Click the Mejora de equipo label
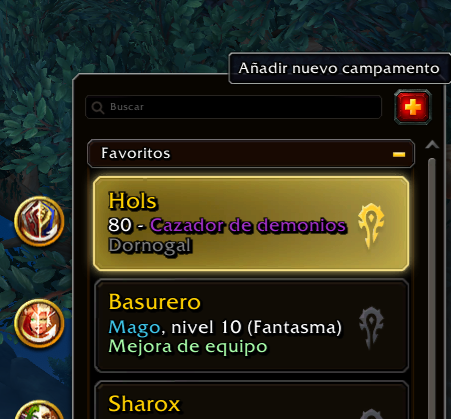Image resolution: width=451 pixels, height=419 pixels. coord(188,347)
